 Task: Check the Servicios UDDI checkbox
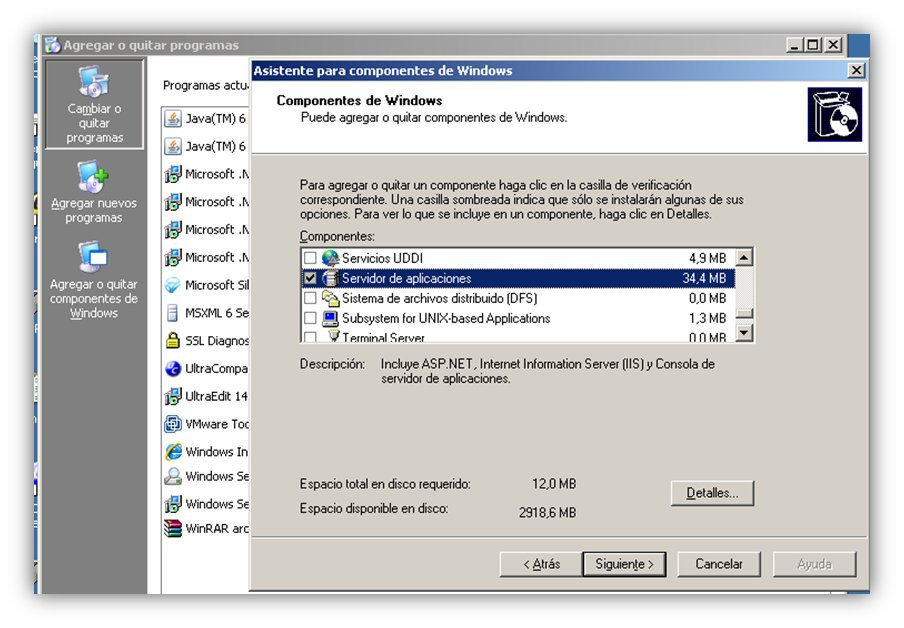pyautogui.click(x=310, y=258)
